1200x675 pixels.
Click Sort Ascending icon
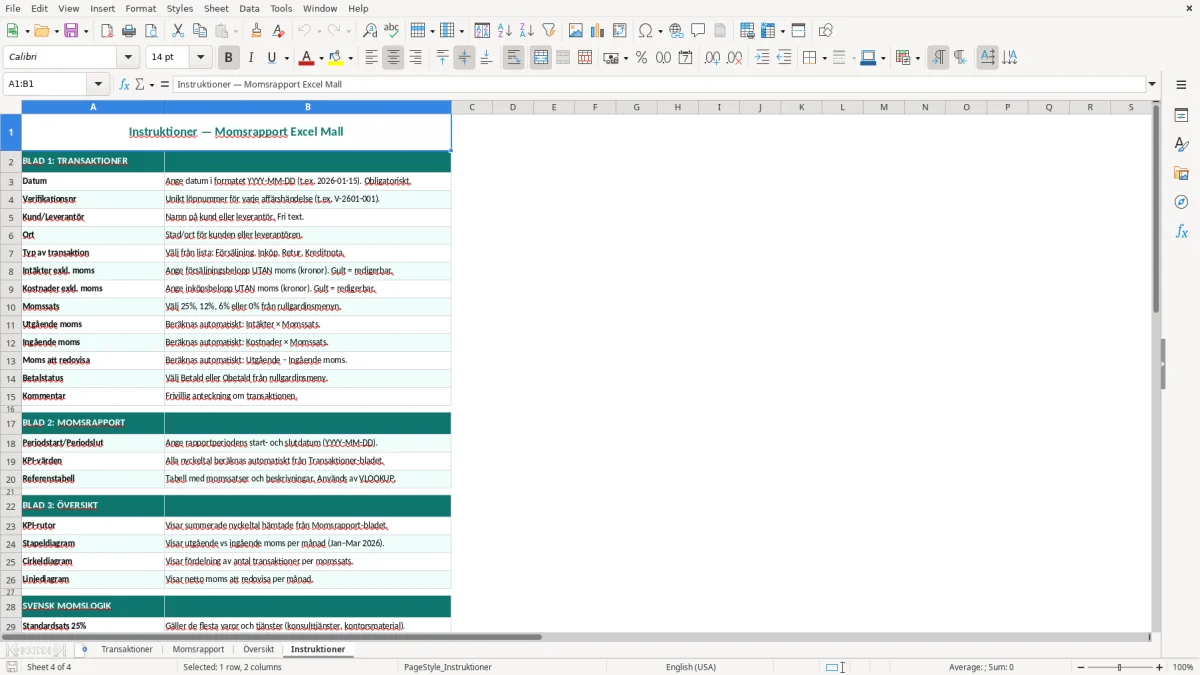click(505, 31)
